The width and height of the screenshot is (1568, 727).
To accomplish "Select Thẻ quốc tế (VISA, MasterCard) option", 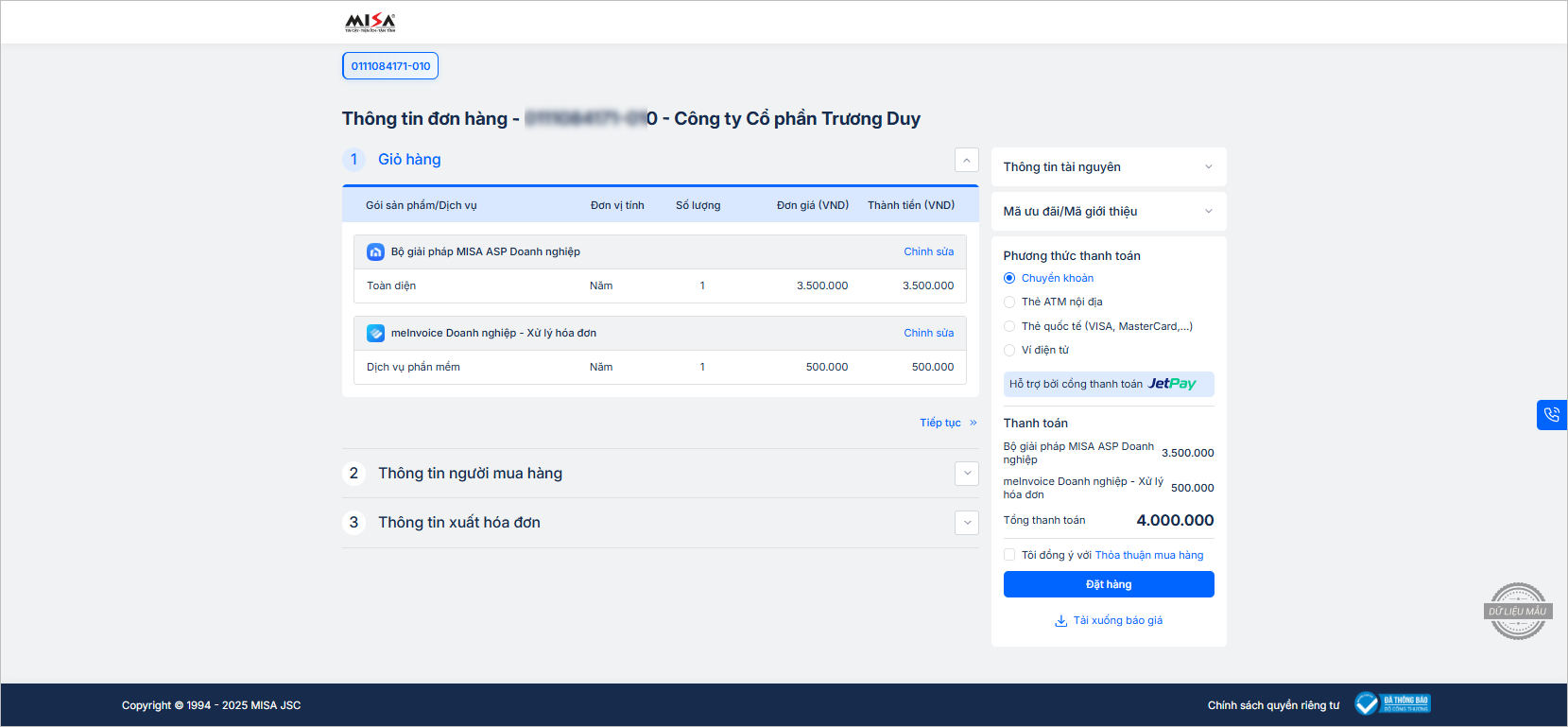I will pyautogui.click(x=1009, y=326).
